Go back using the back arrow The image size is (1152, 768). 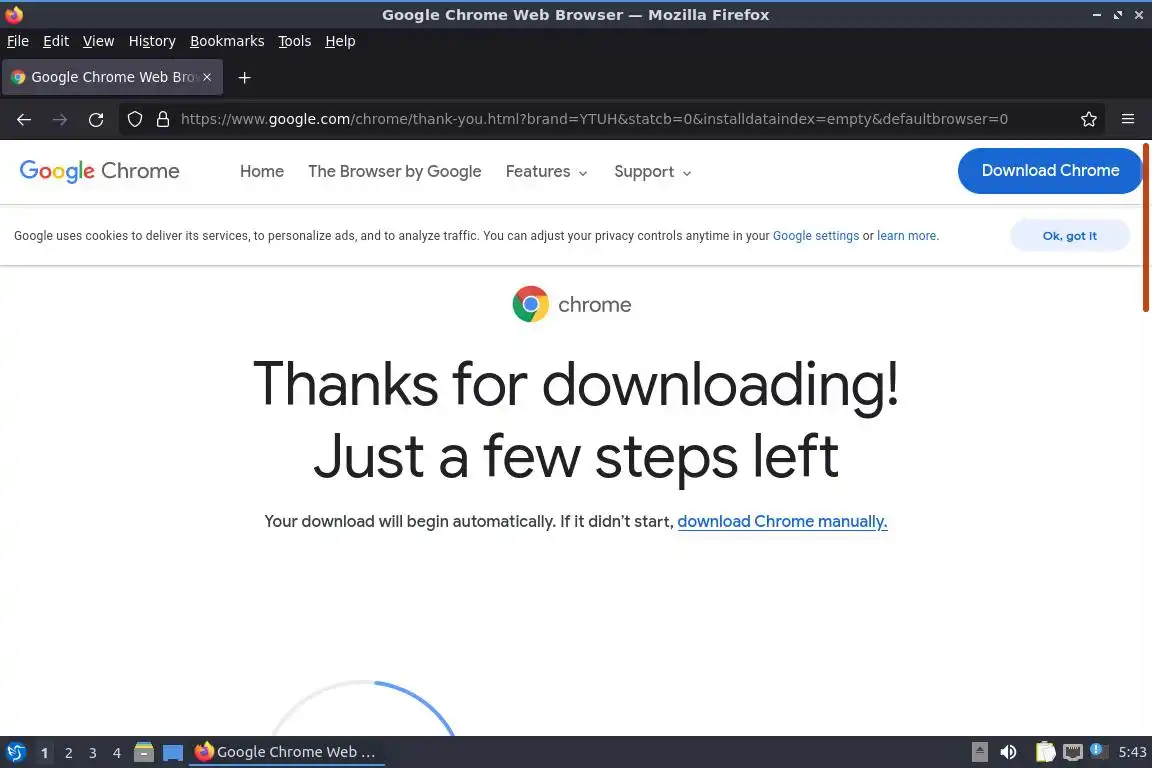[24, 119]
